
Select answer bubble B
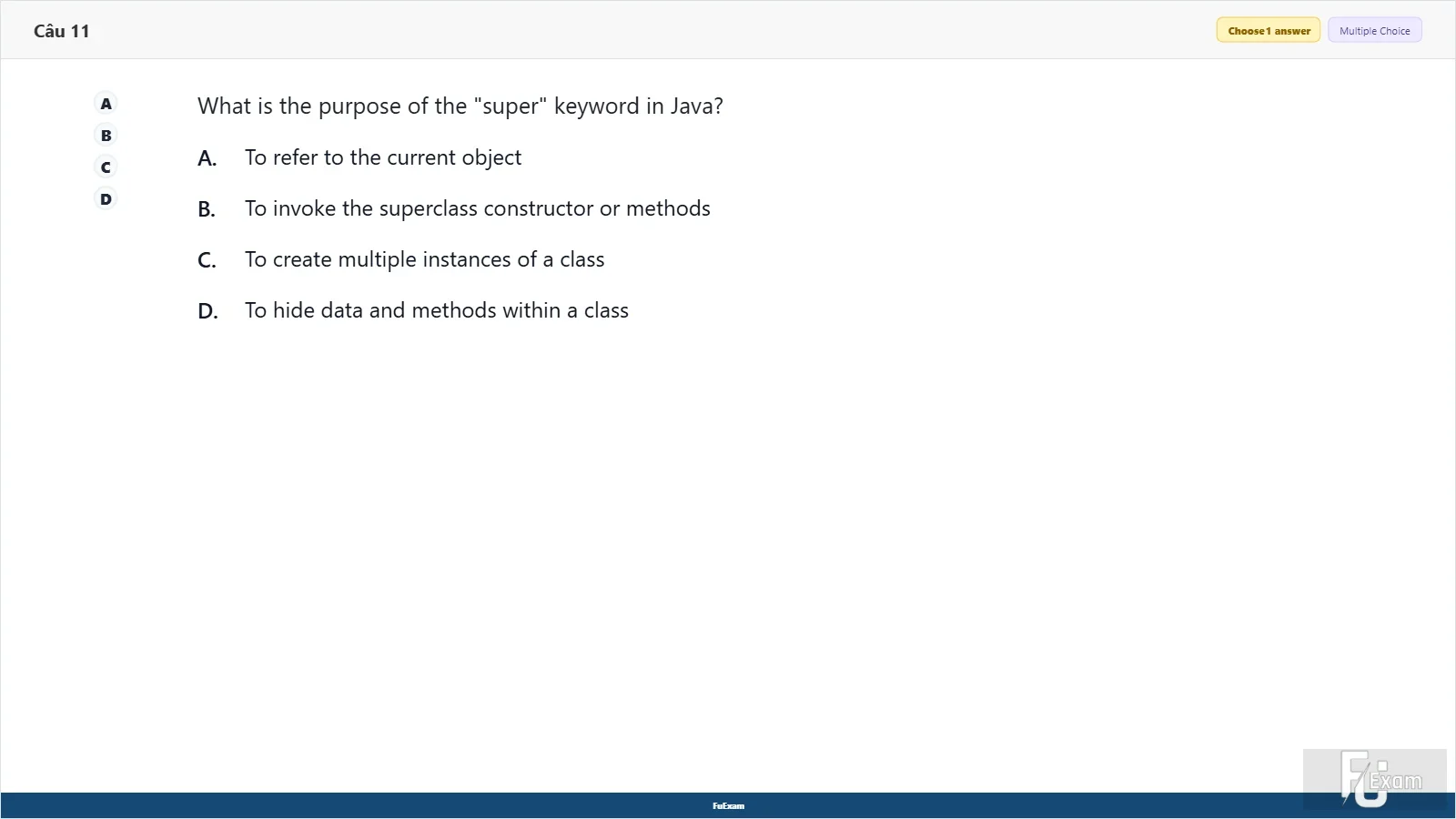pos(106,136)
